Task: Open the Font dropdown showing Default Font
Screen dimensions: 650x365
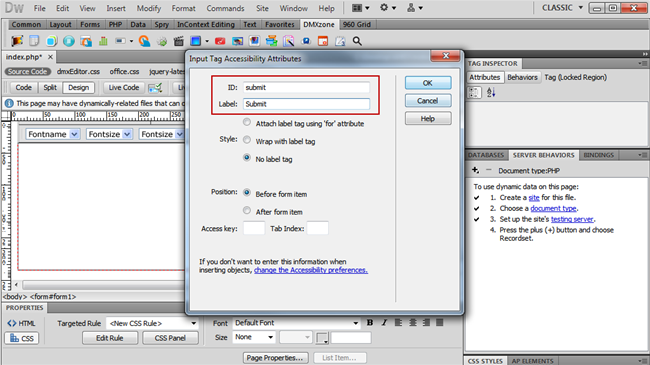Action: click(x=296, y=323)
